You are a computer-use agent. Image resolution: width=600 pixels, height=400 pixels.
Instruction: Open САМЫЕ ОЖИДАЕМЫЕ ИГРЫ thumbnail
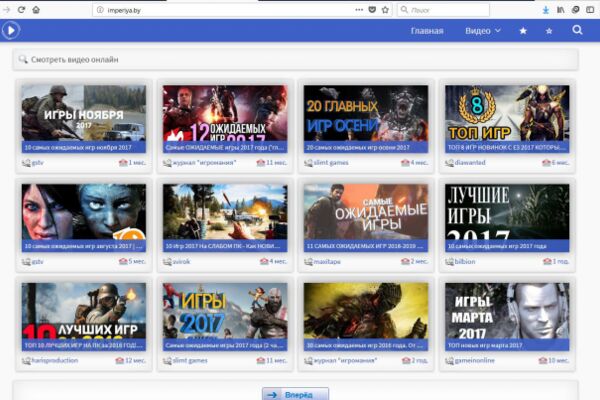point(366,212)
